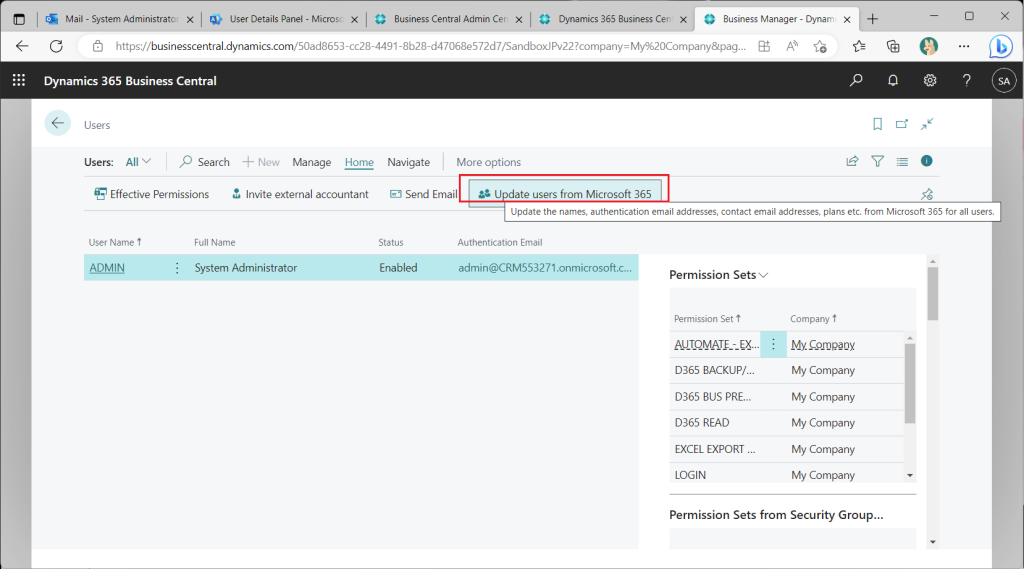Focus the browser address bar URL
This screenshot has width=1024, height=569.
[x=431, y=46]
